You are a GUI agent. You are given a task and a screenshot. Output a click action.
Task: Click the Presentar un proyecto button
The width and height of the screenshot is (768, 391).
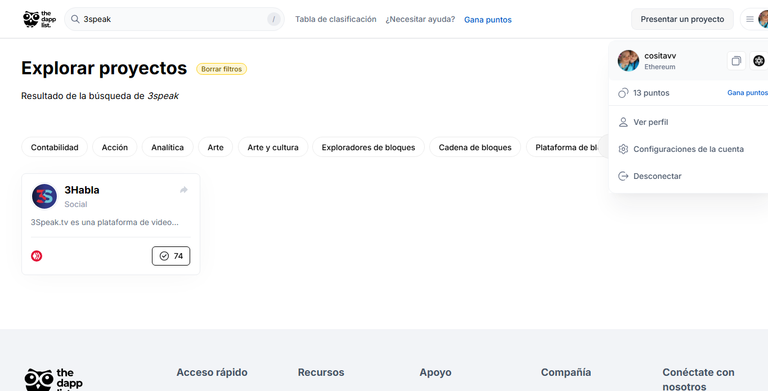682,19
